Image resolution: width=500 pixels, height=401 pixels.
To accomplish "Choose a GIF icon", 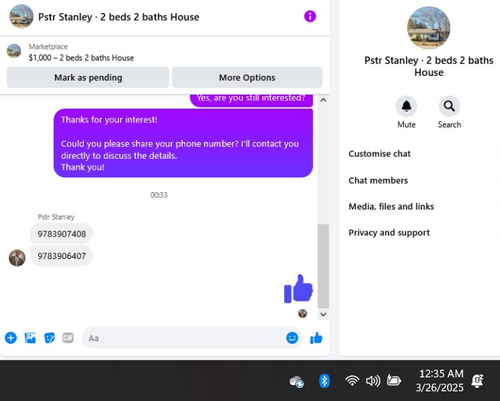I will [68, 338].
